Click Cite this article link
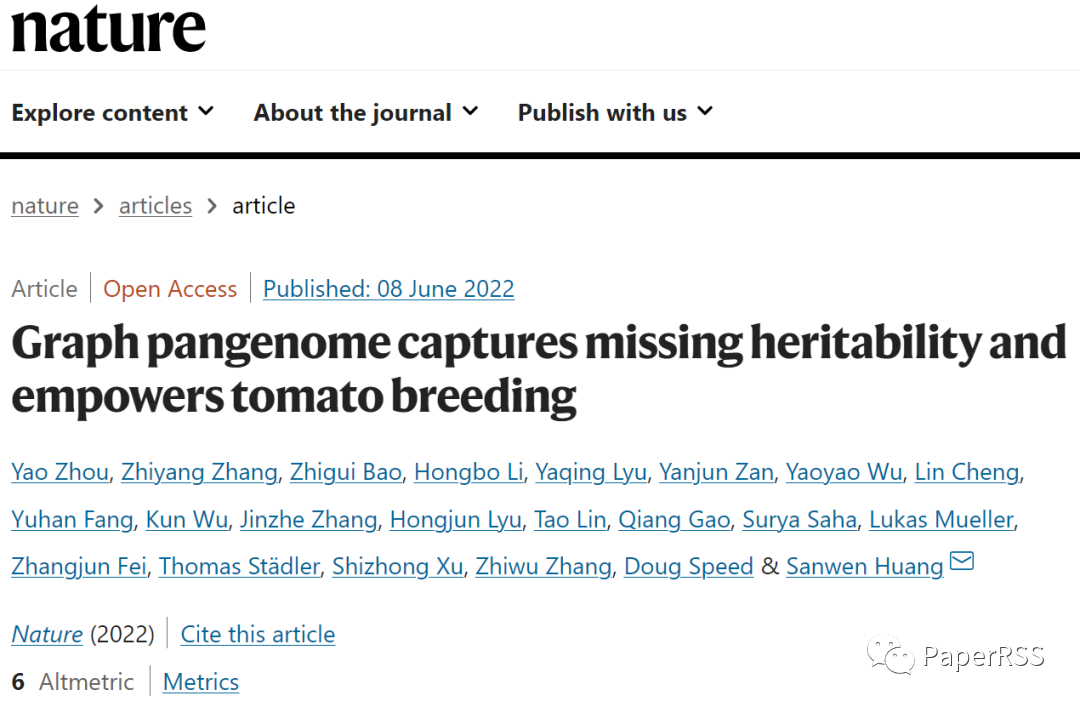This screenshot has height=707, width=1080. pos(258,635)
